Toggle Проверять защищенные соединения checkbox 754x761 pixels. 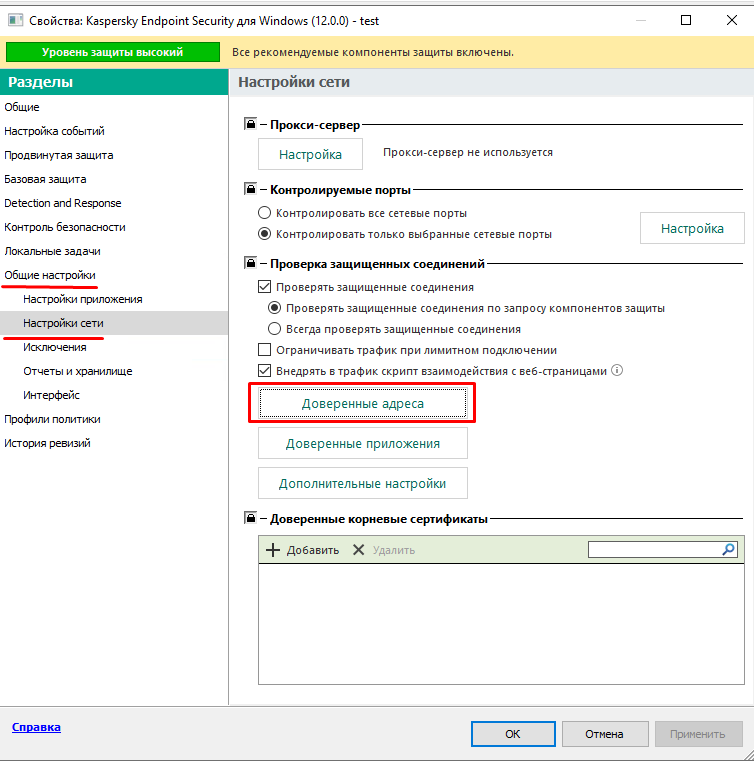[264, 287]
